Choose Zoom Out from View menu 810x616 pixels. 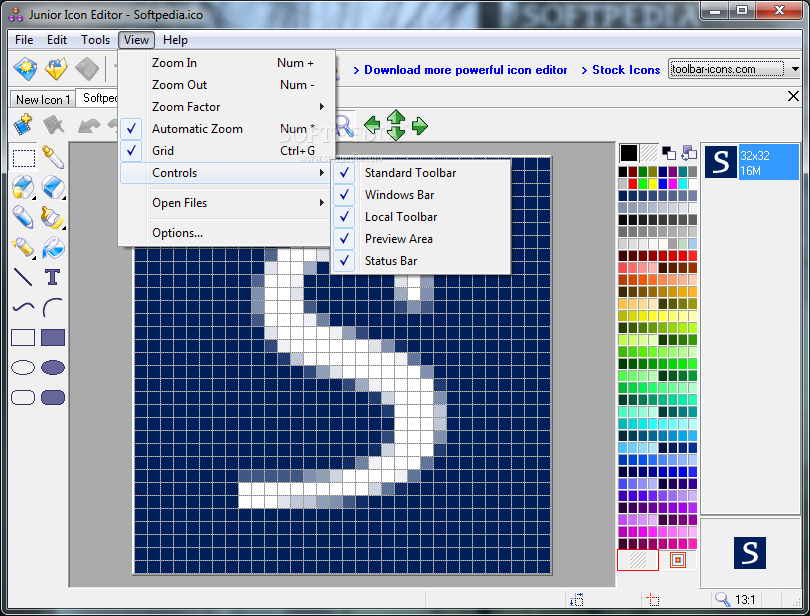[x=223, y=85]
